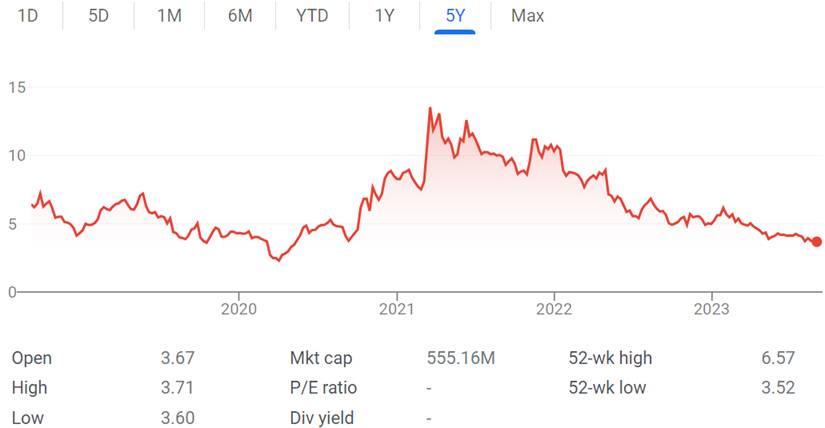The width and height of the screenshot is (825, 428).
Task: Select the 1D time range tab
Action: [28, 16]
